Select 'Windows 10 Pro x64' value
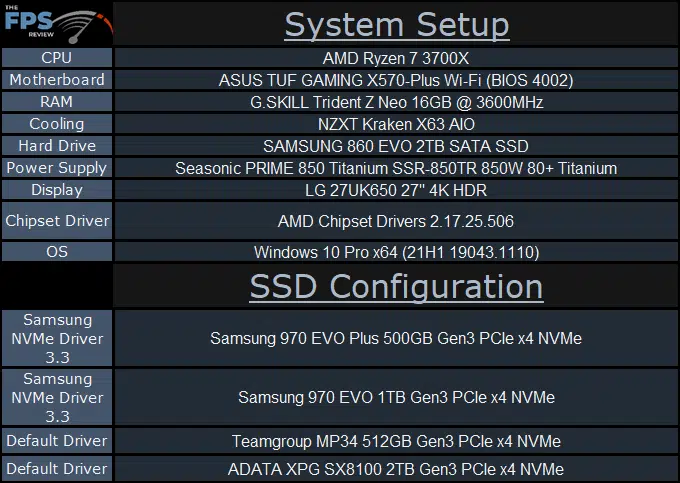The height and width of the screenshot is (483, 680). tap(325, 252)
